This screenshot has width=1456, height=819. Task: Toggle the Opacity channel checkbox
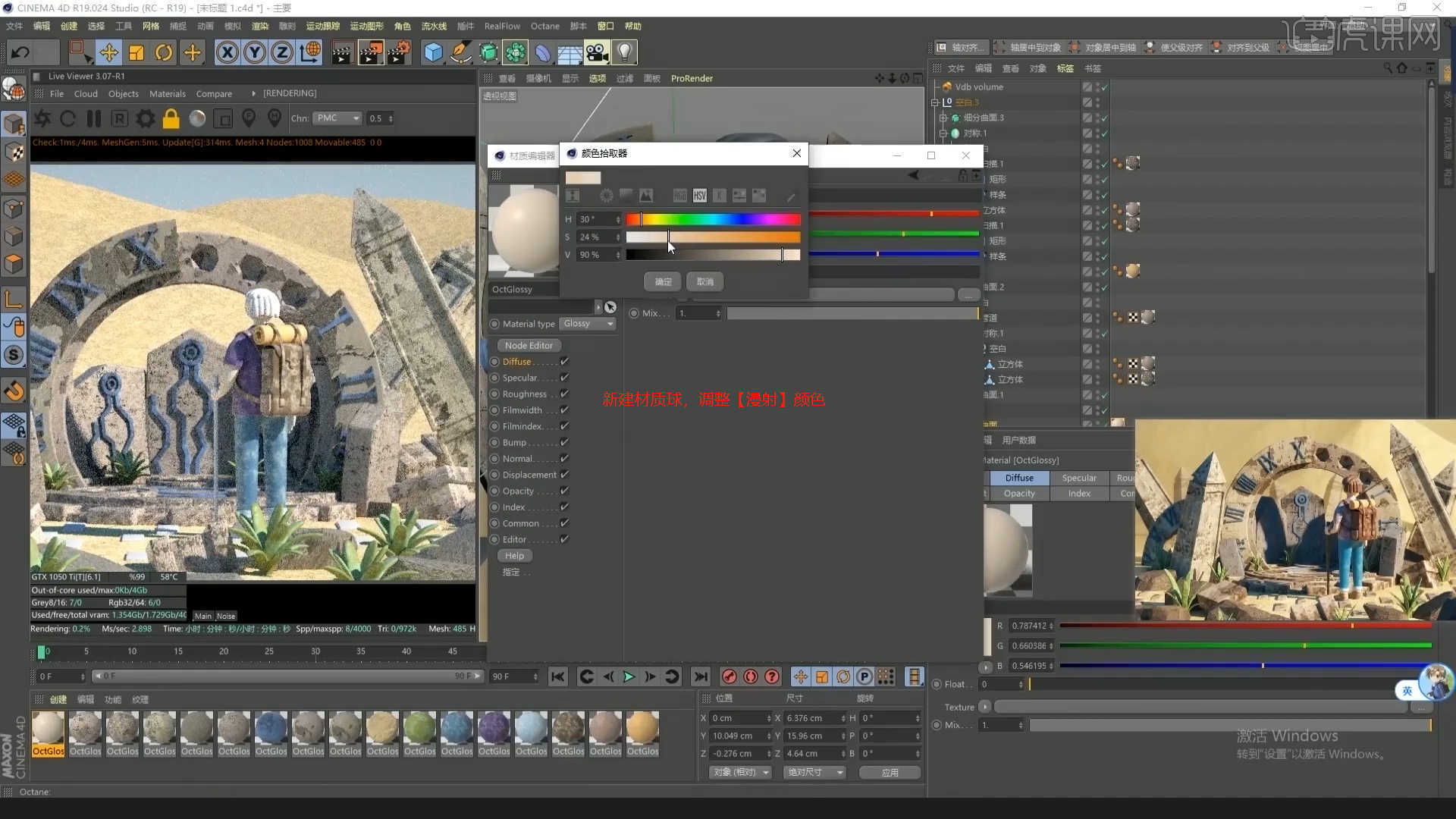coord(564,491)
